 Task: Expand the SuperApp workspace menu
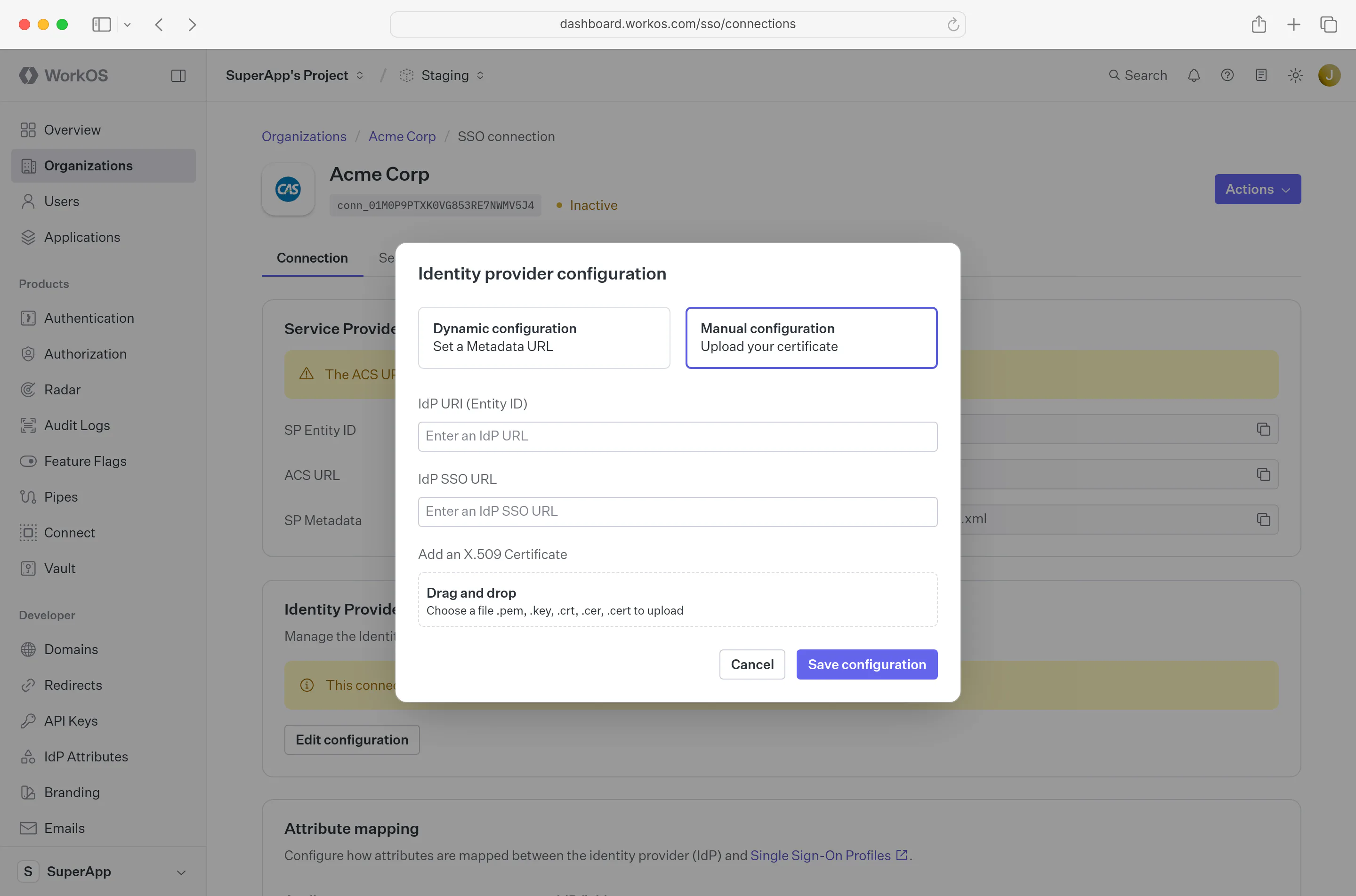(x=104, y=872)
